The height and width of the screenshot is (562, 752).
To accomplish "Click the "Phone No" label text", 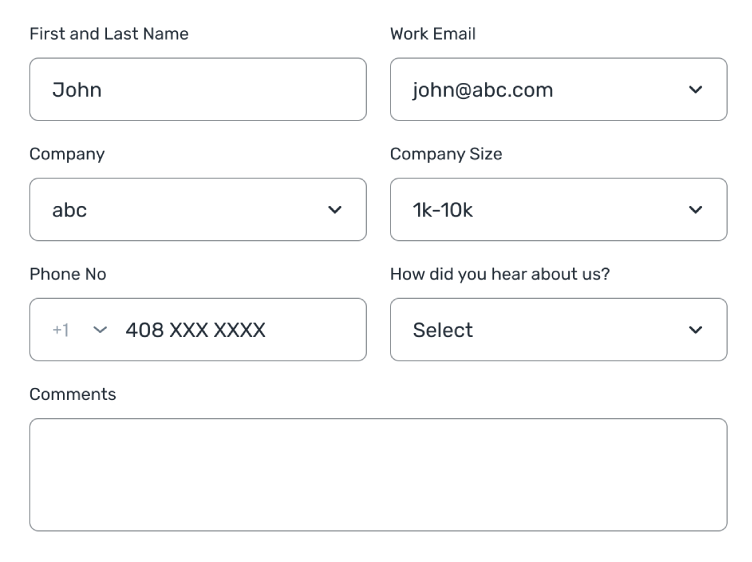I will coord(68,274).
